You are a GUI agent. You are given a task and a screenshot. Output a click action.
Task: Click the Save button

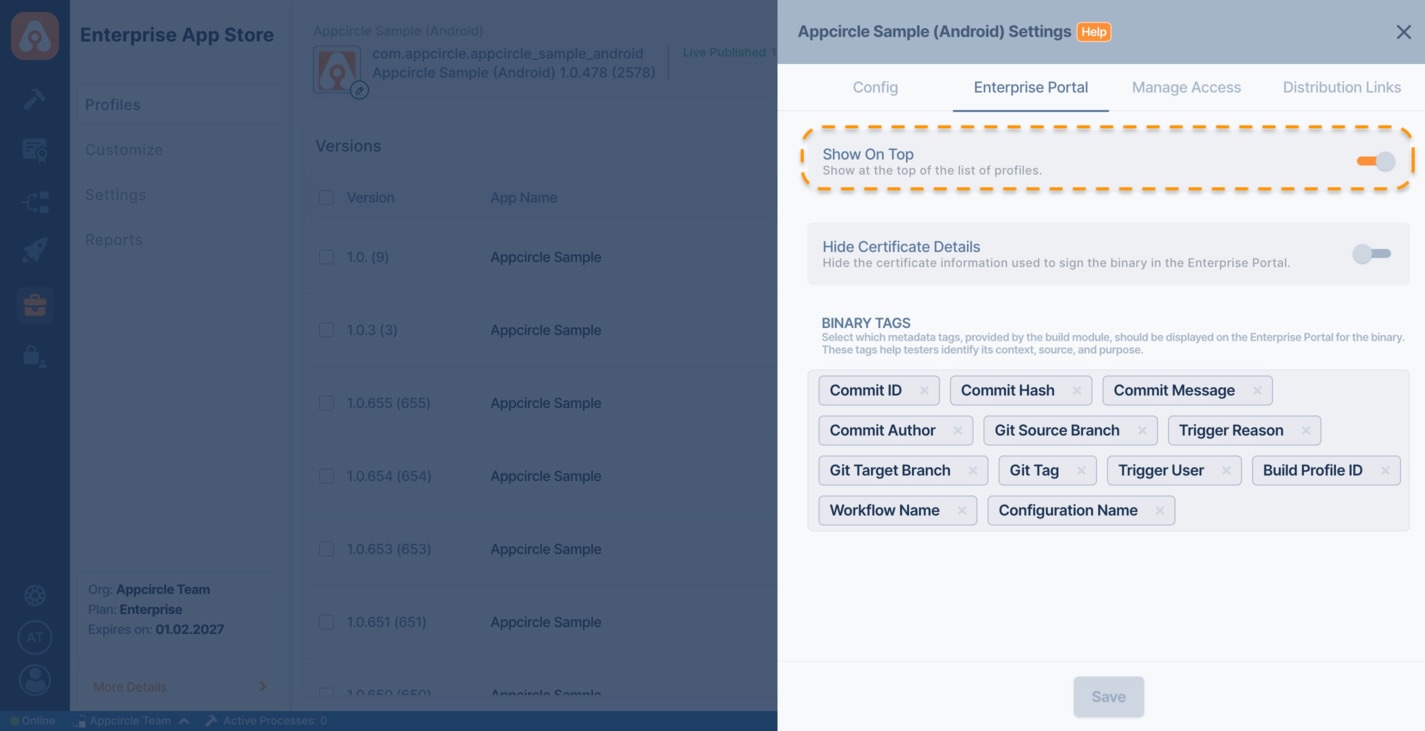1108,696
